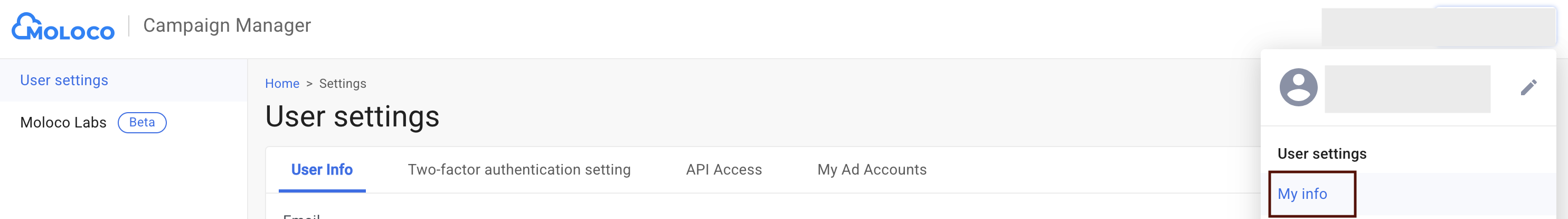Go to Home via the breadcrumb
Screen dimensions: 1568x219
click(282, 84)
